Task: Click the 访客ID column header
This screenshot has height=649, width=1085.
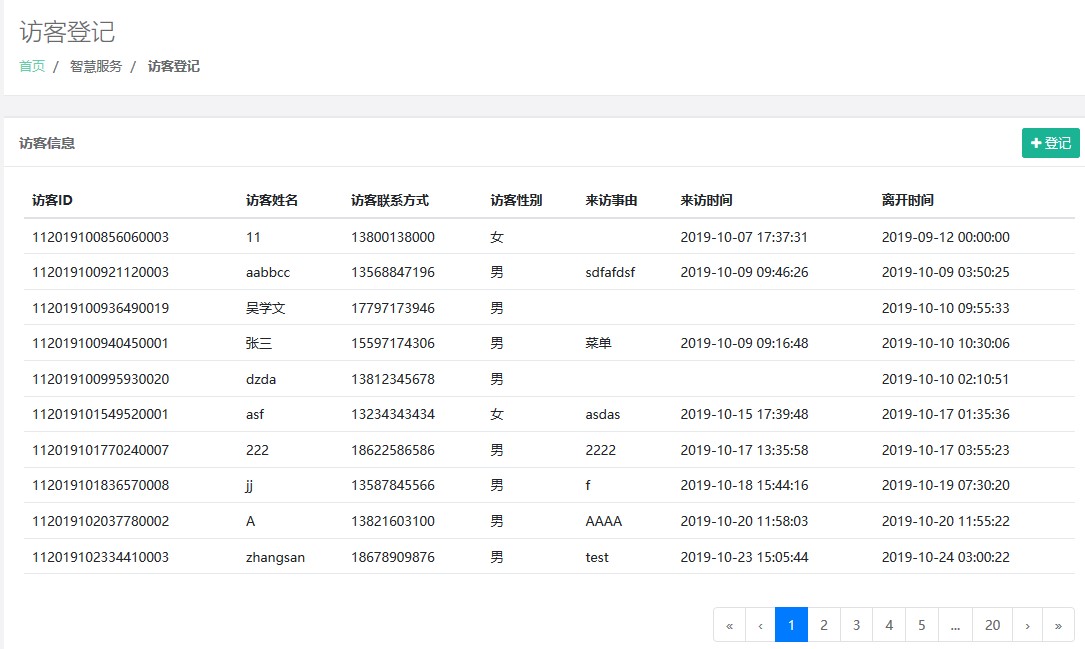Action: pyautogui.click(x=52, y=200)
